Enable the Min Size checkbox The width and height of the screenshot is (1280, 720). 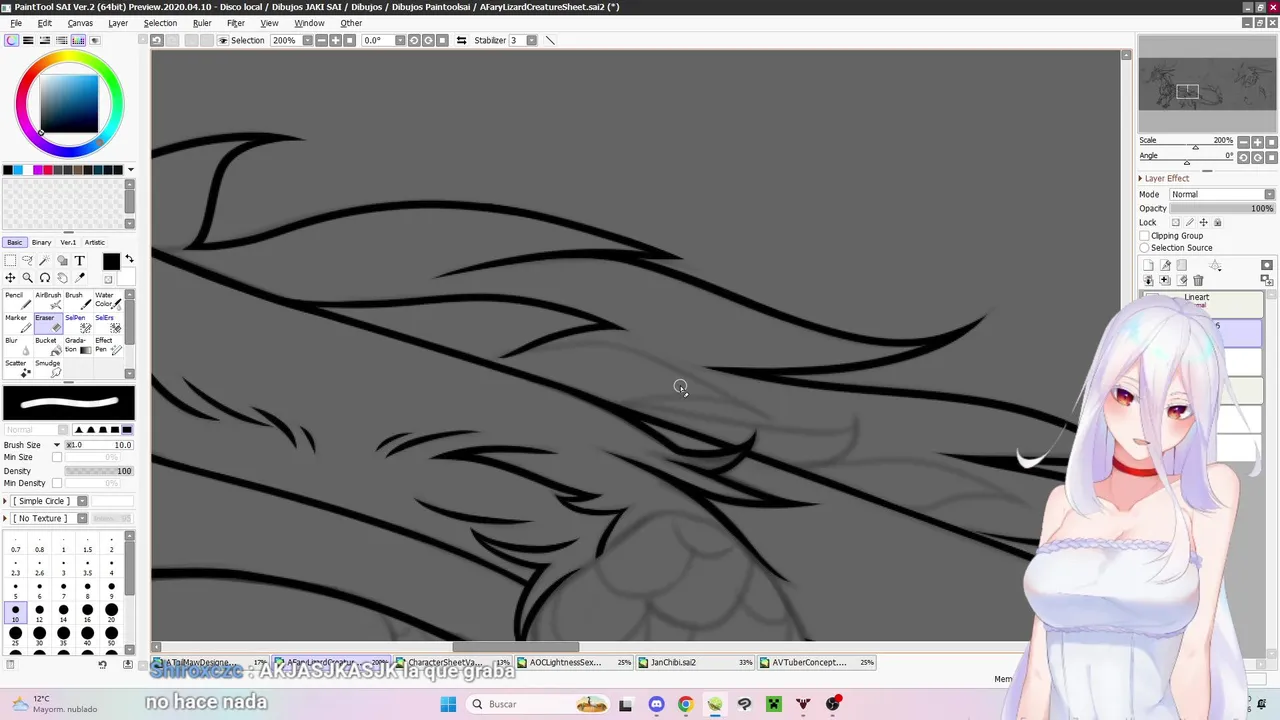point(57,457)
